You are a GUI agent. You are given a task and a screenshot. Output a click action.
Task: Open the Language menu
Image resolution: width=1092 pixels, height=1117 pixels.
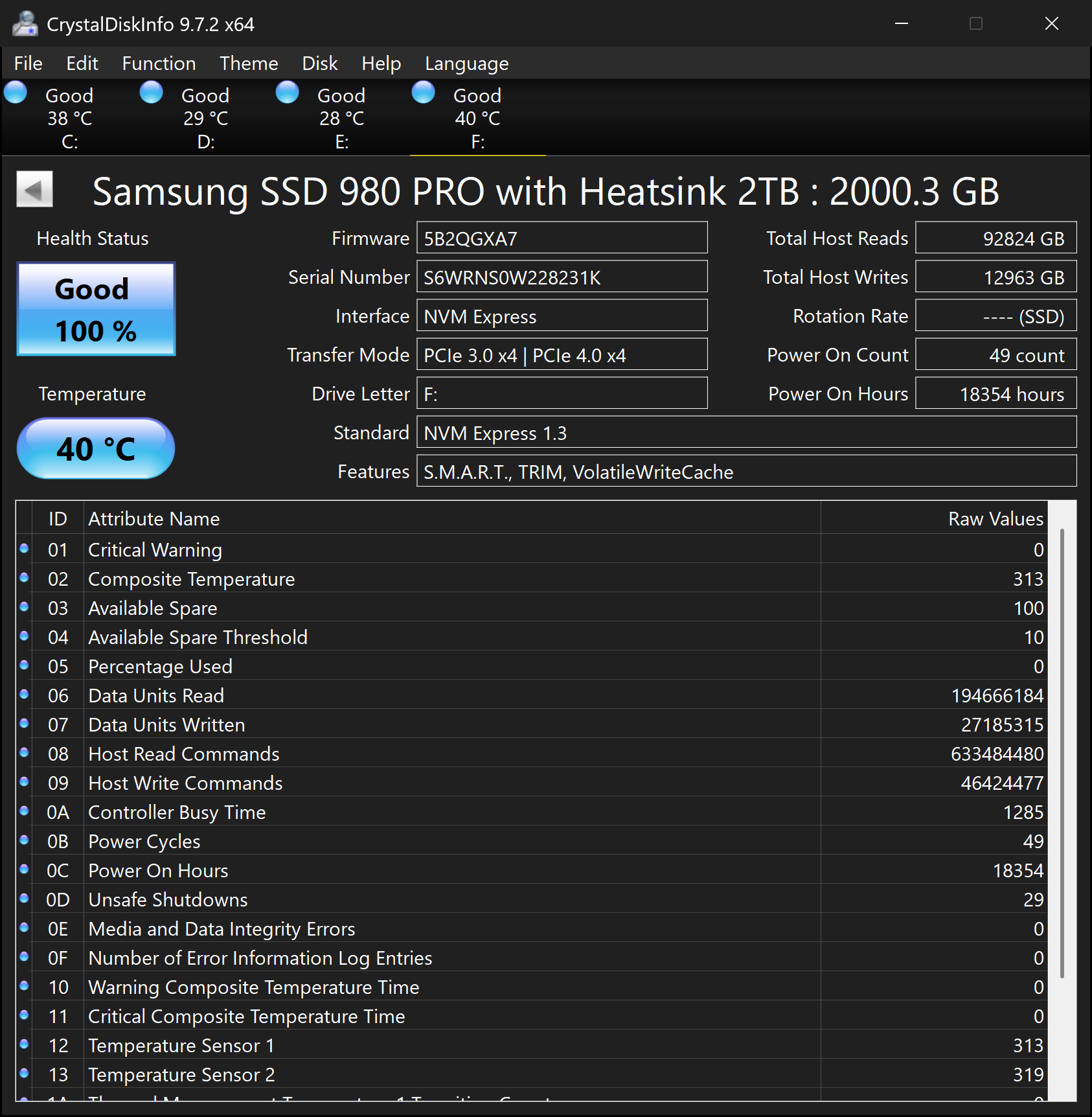pyautogui.click(x=466, y=63)
